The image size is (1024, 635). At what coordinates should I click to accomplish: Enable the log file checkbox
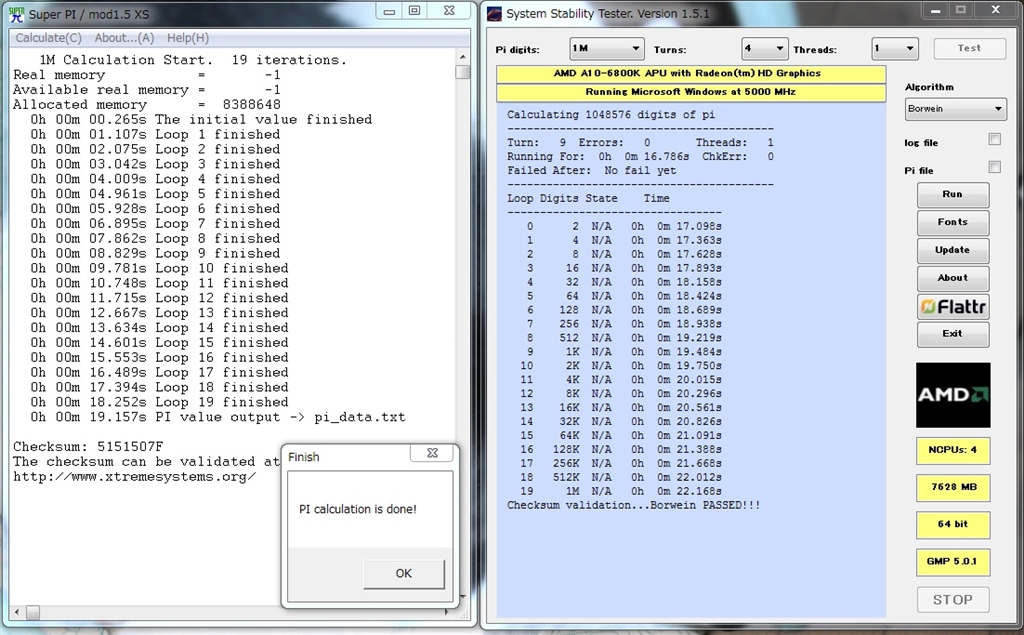pos(995,139)
